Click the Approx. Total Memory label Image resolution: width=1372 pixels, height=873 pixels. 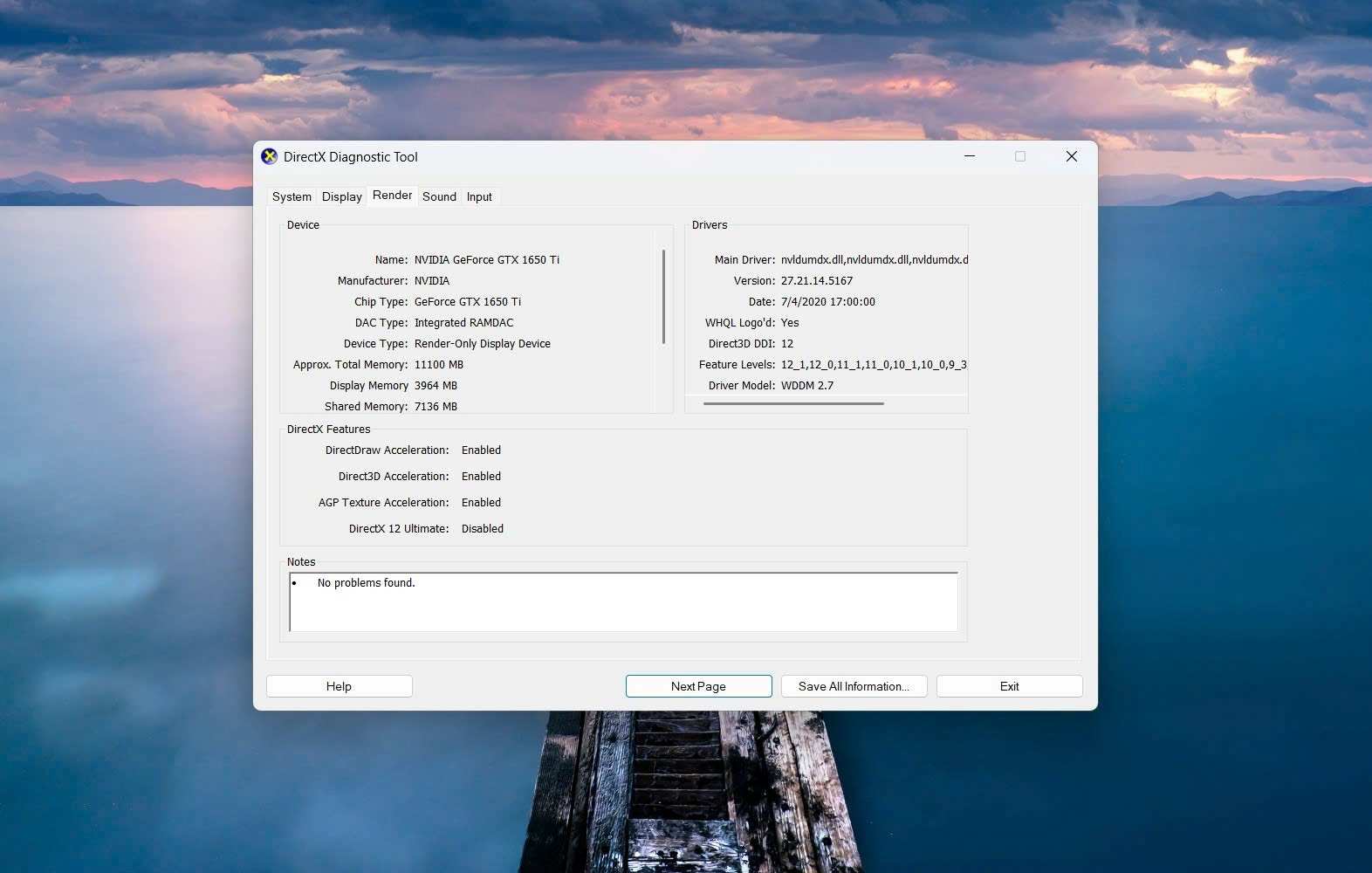pyautogui.click(x=350, y=365)
